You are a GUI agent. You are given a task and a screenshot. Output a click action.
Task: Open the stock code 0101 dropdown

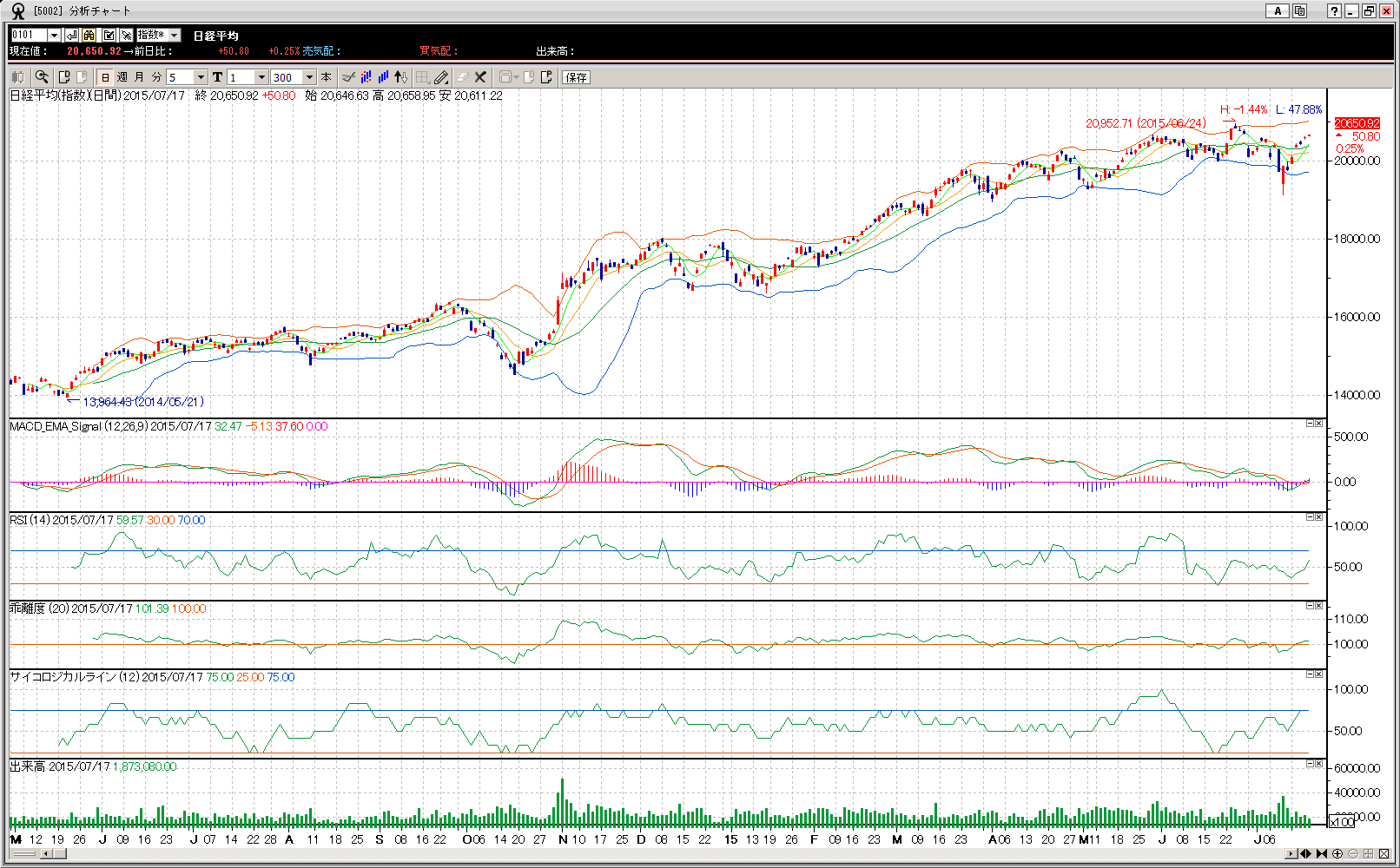(x=54, y=35)
